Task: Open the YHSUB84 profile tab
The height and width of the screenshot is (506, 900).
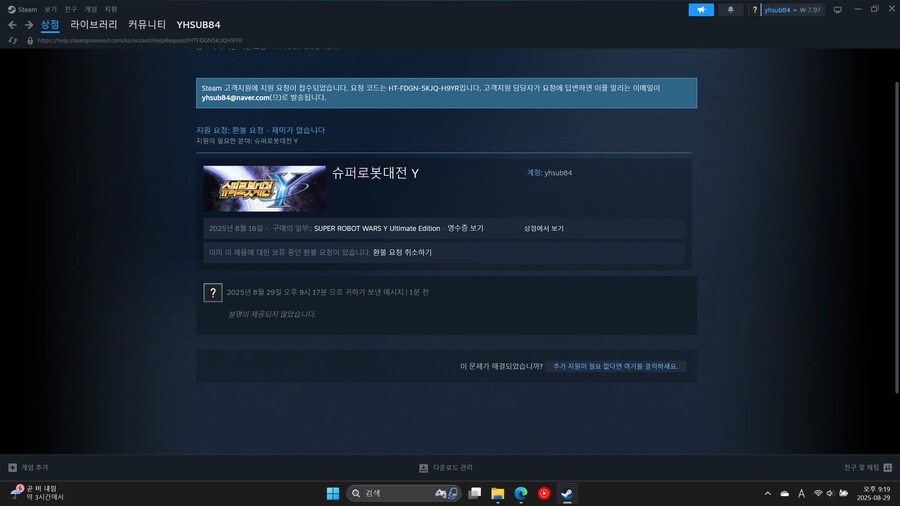Action: click(x=198, y=25)
